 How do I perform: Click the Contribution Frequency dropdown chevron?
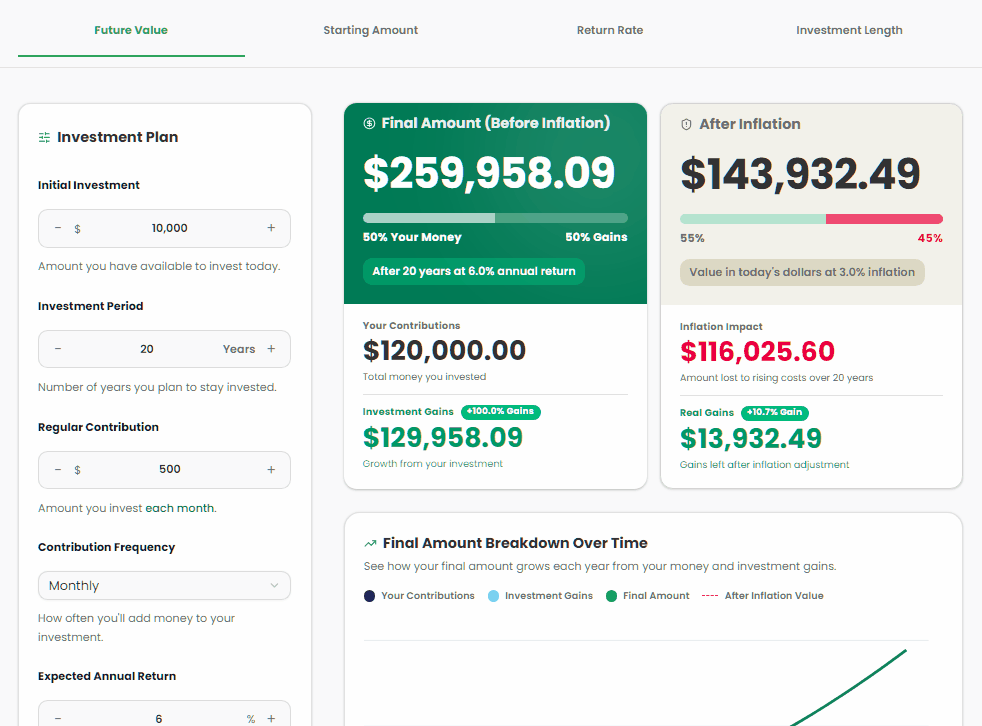274,586
